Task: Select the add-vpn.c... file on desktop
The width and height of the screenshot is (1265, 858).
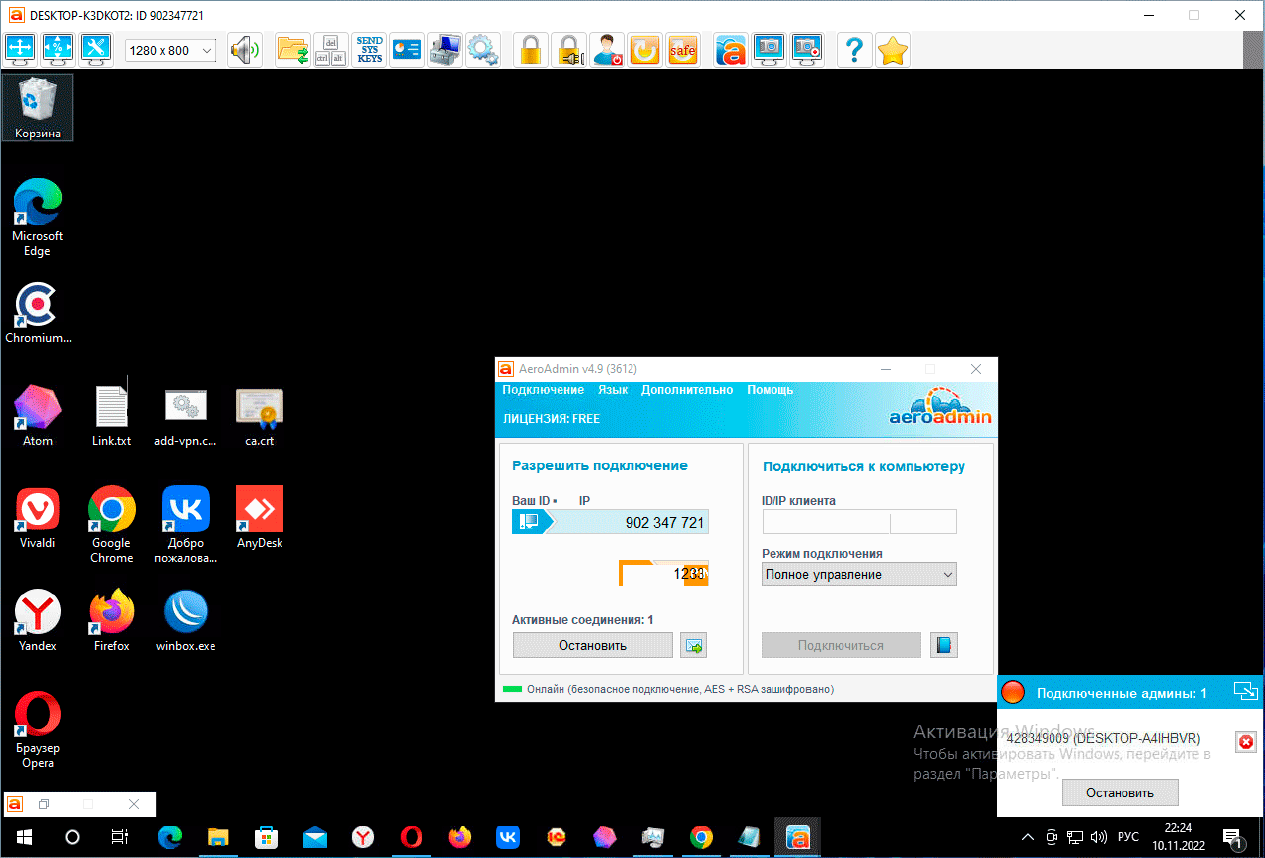Action: 185,415
